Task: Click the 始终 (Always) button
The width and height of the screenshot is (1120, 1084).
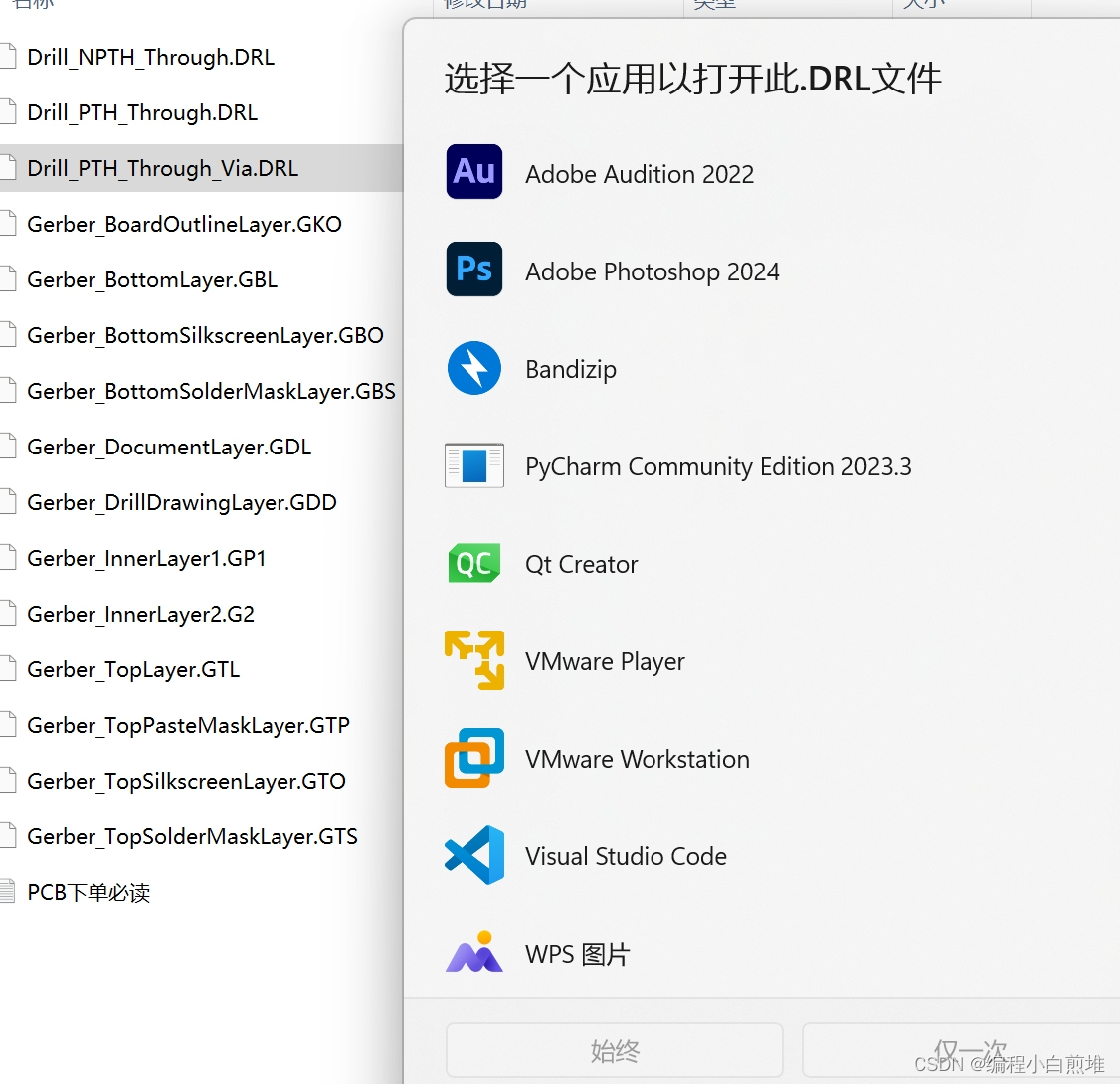Action: tap(615, 1050)
